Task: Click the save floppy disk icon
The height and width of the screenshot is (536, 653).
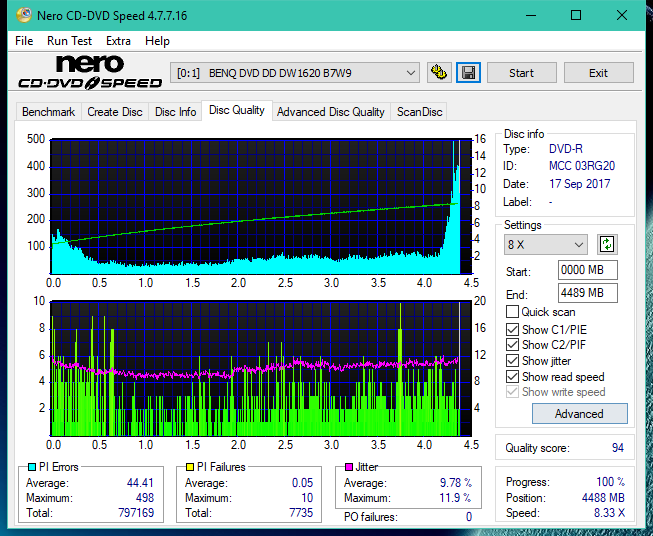Action: (469, 73)
